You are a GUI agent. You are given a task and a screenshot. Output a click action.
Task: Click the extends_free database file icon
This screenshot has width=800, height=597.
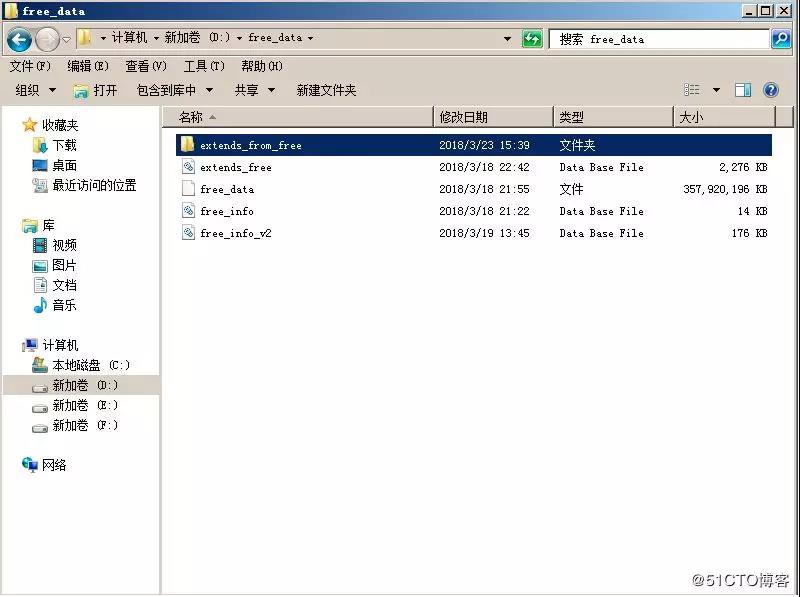(x=188, y=166)
